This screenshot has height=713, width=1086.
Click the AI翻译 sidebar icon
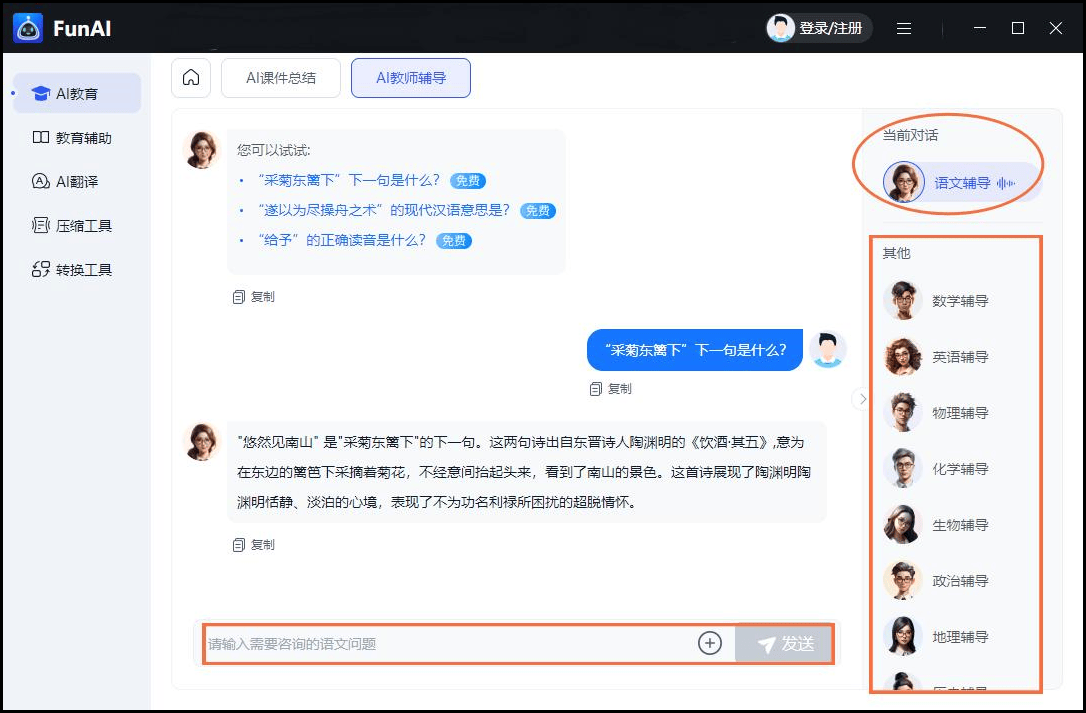point(41,181)
